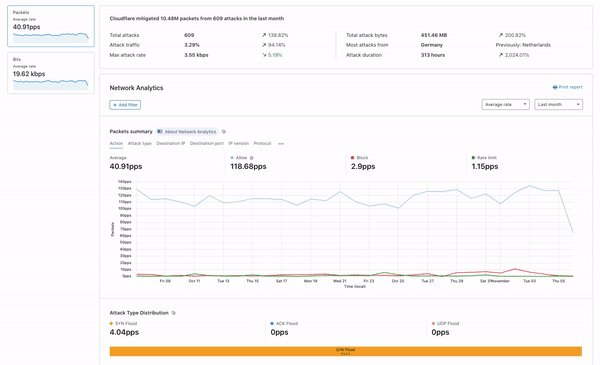Viewport: 600px width, 365px height.
Task: Click the icon right of About Network Analytics
Action: pyautogui.click(x=224, y=132)
